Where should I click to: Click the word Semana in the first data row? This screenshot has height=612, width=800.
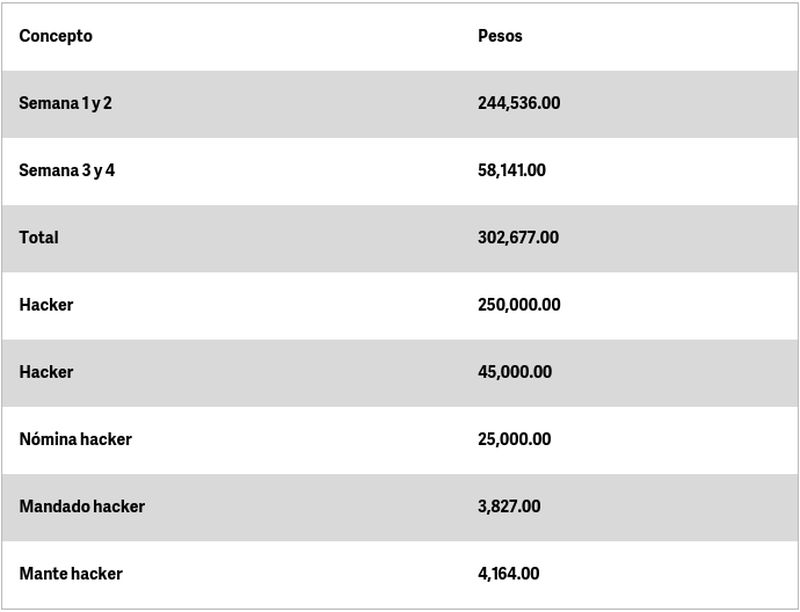tap(47, 103)
